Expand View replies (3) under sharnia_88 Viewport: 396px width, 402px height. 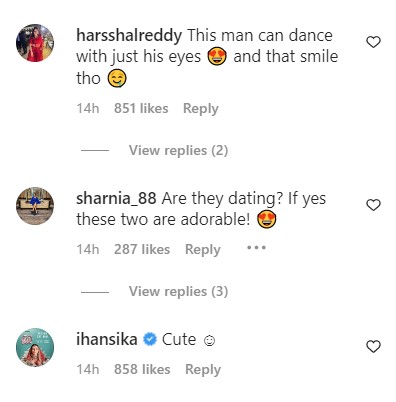coord(178,291)
